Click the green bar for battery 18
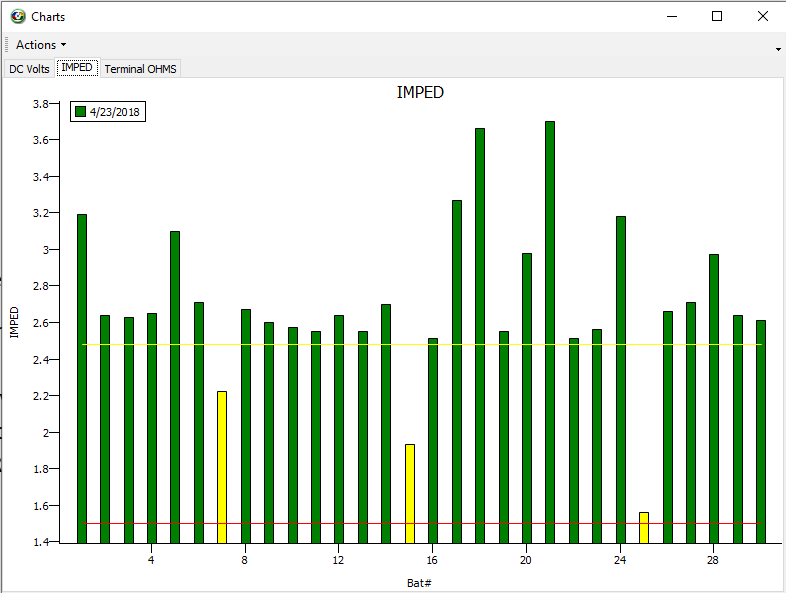The height and width of the screenshot is (593, 786). click(480, 335)
